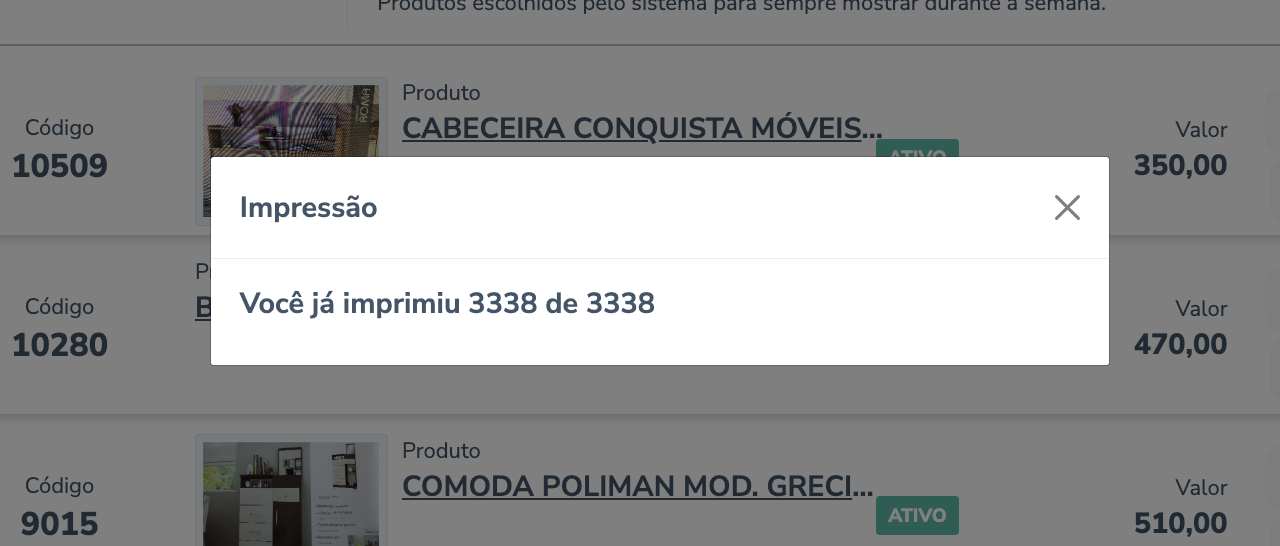Screen dimensions: 1280x546
Task: Click the 350,00 value
Action: click(1180, 166)
